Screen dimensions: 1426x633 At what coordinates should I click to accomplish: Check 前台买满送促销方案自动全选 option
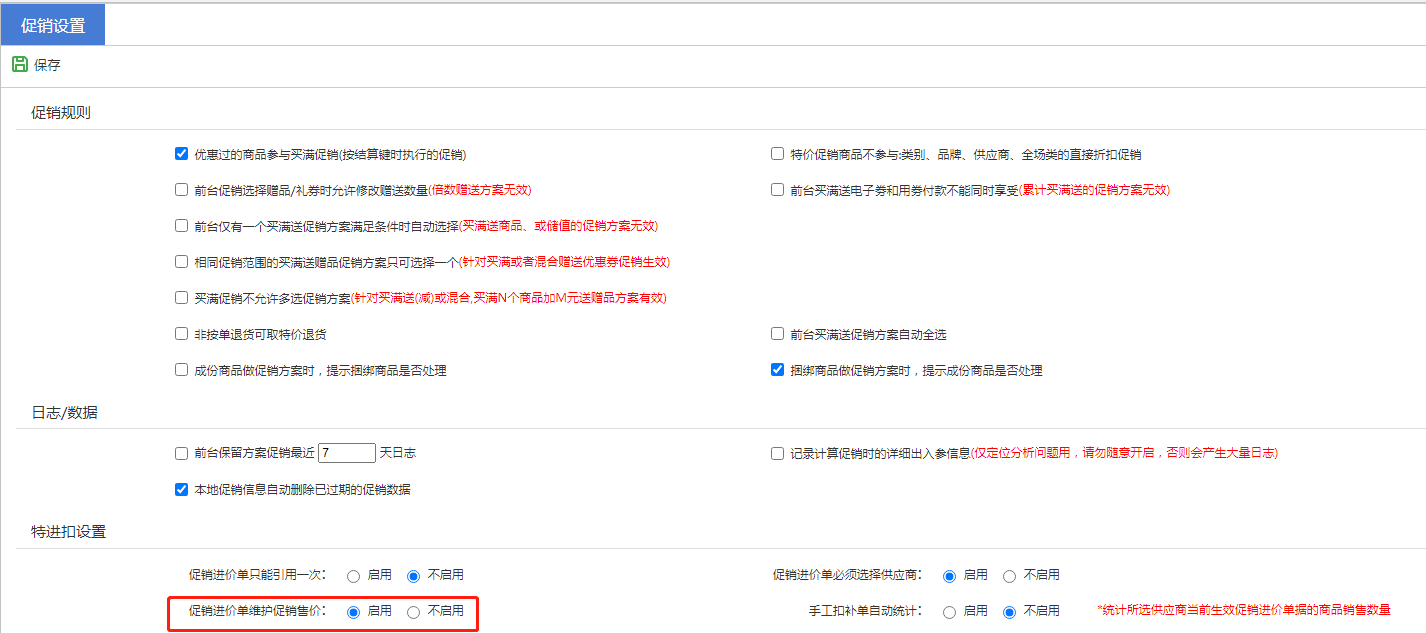pos(777,334)
